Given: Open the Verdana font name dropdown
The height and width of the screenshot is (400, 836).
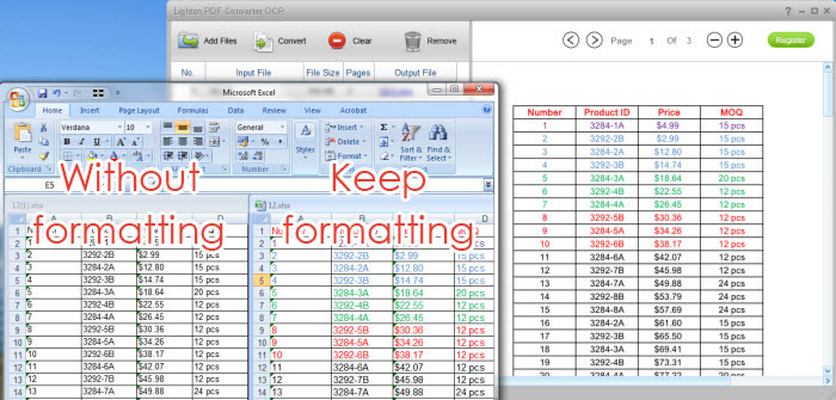Looking at the screenshot, I should pyautogui.click(x=119, y=127).
